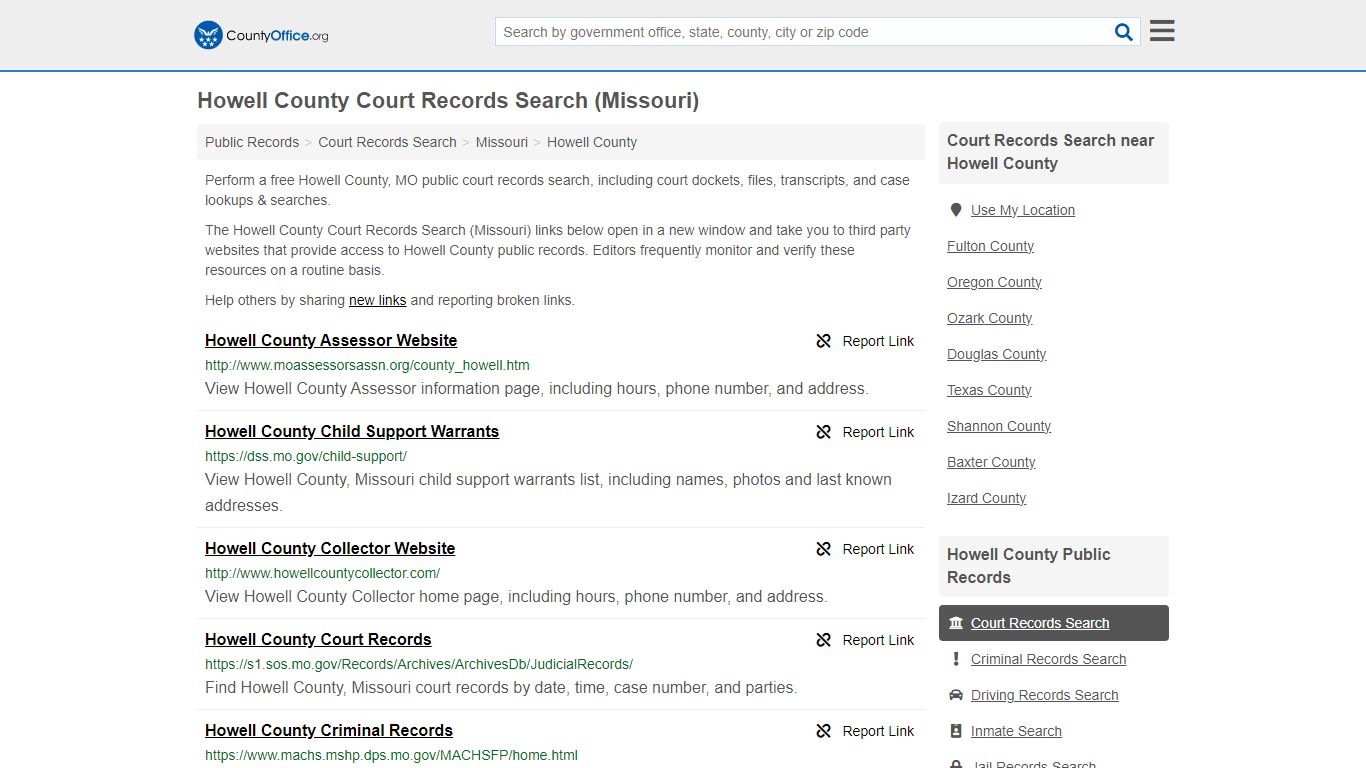Click the badge icon by Inmate Search
The image size is (1366, 768).
click(x=956, y=731)
